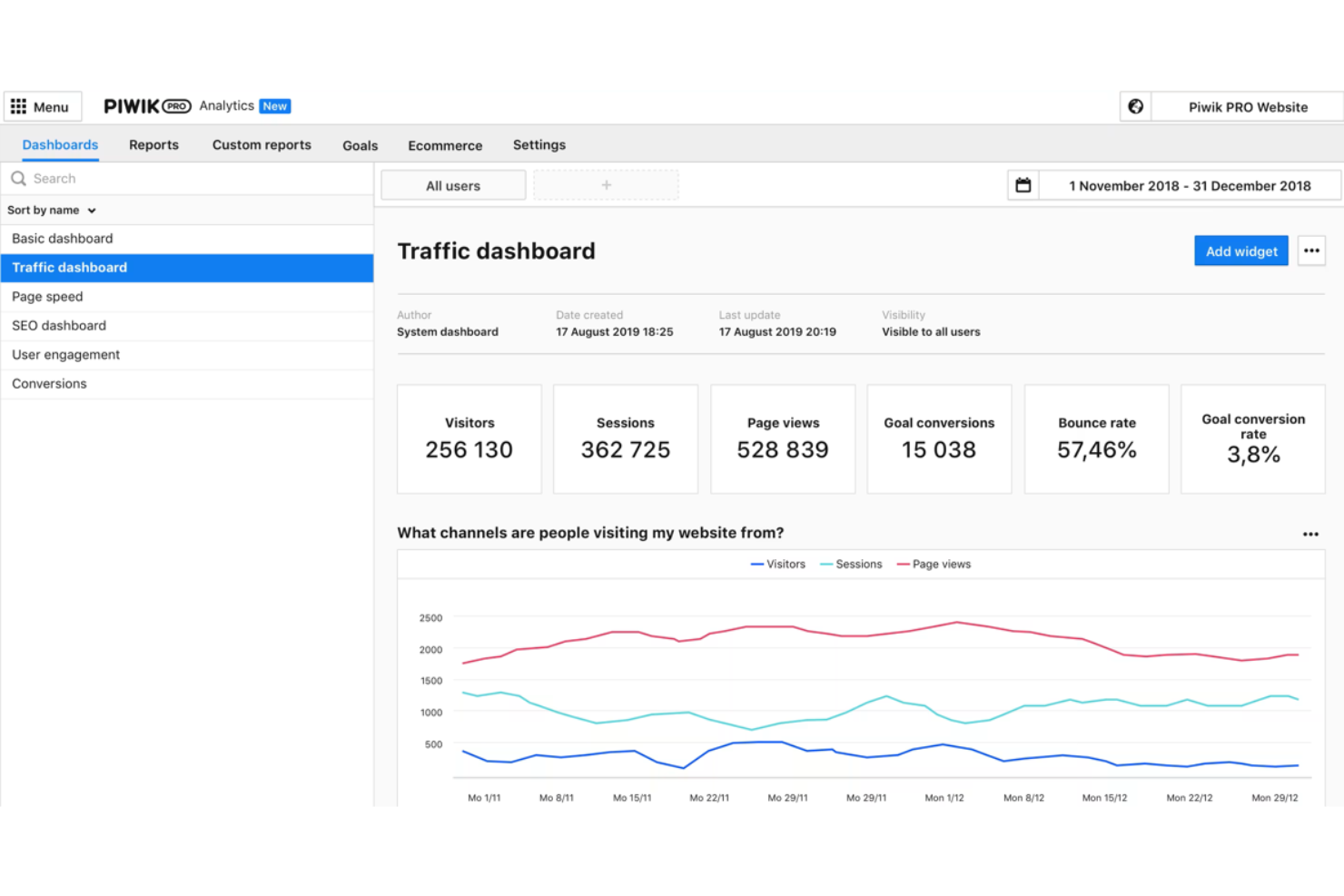Click the globe icon beside the website selector

tap(1135, 106)
